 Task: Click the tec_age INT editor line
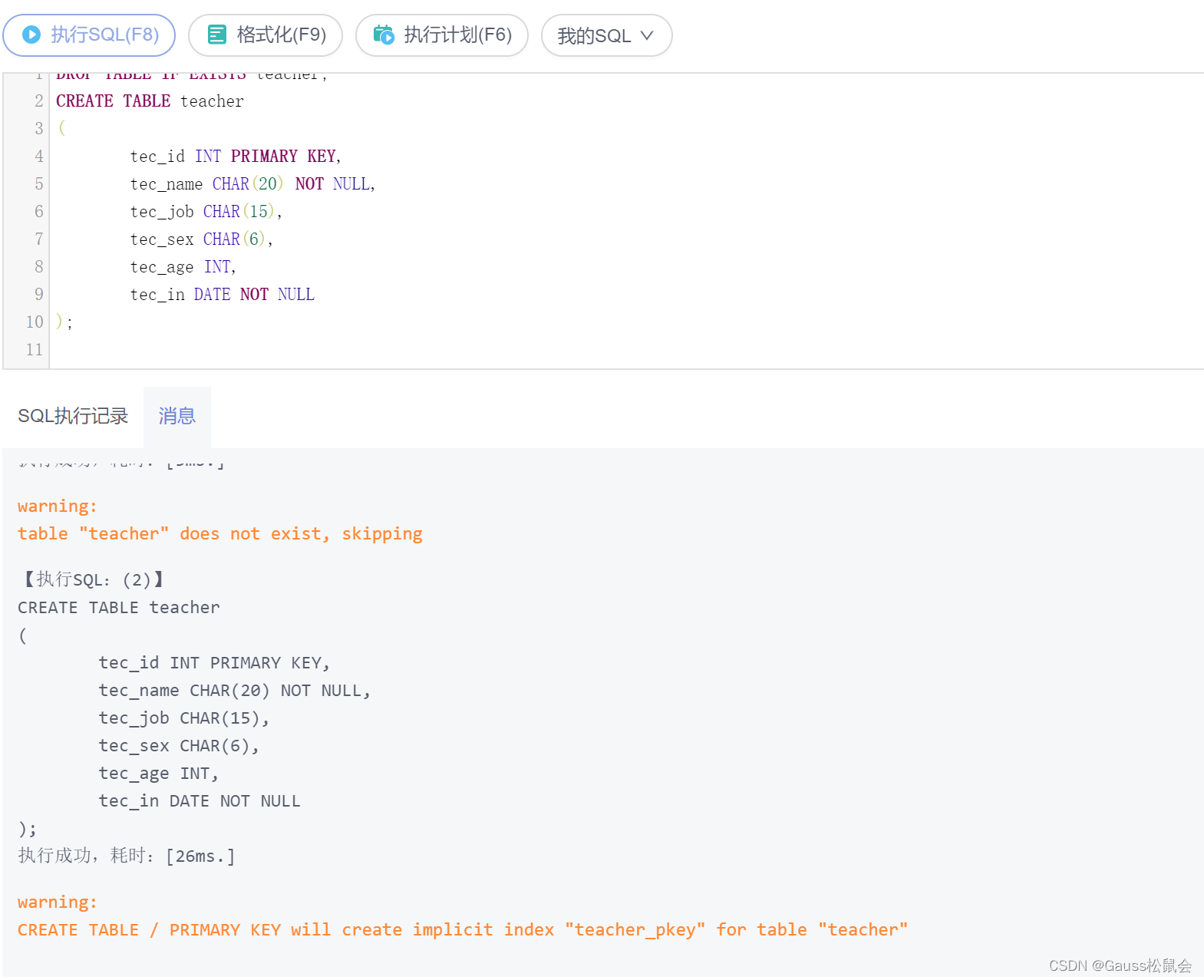[183, 267]
